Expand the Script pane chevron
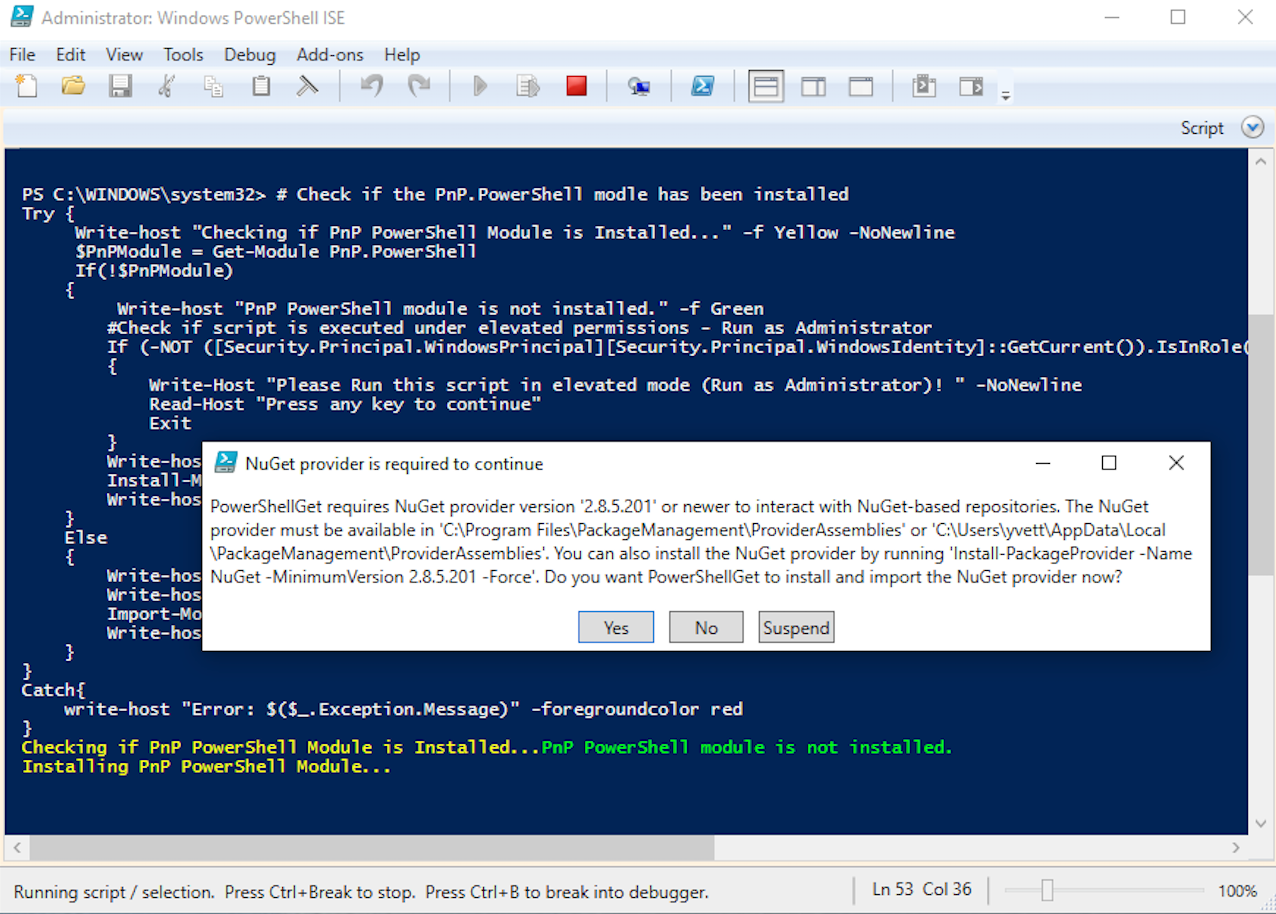This screenshot has width=1276, height=914. [1252, 128]
